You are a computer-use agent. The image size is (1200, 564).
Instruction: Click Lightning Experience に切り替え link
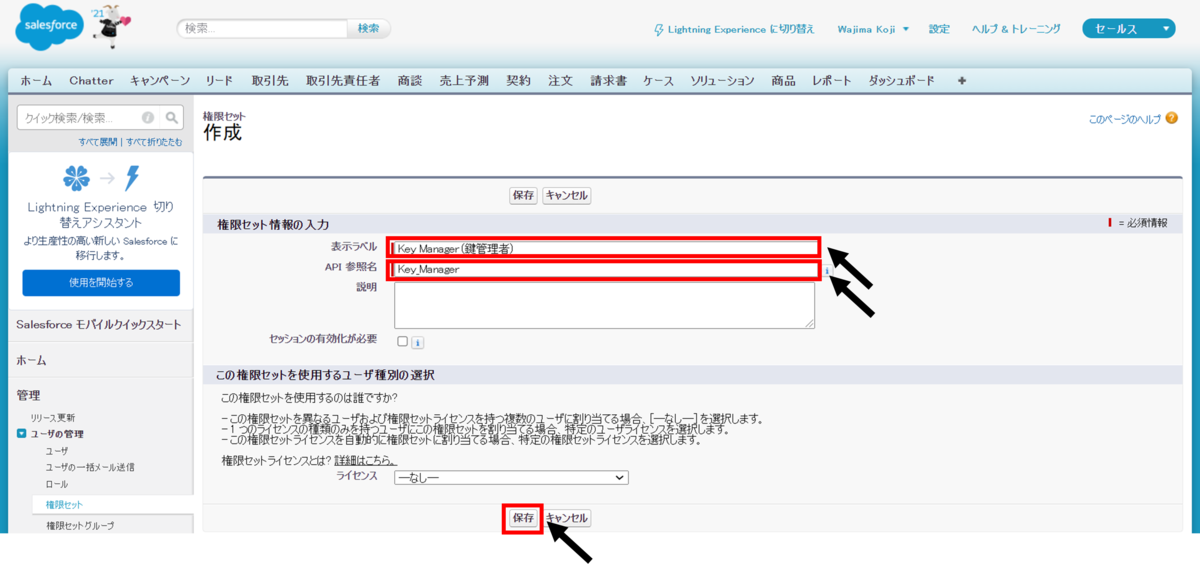click(734, 29)
